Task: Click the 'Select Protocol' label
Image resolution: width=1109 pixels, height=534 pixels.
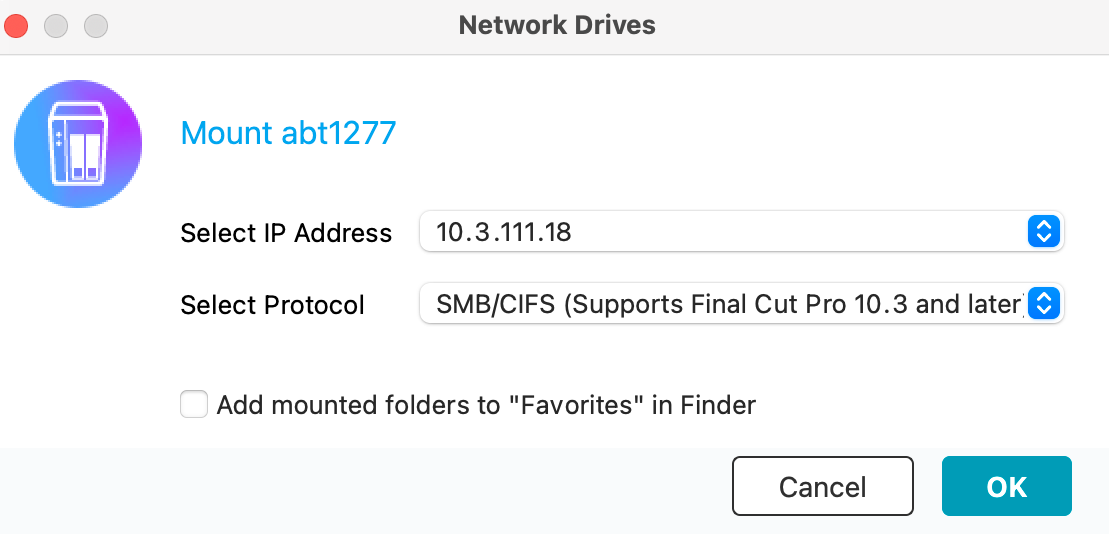Action: click(x=272, y=305)
